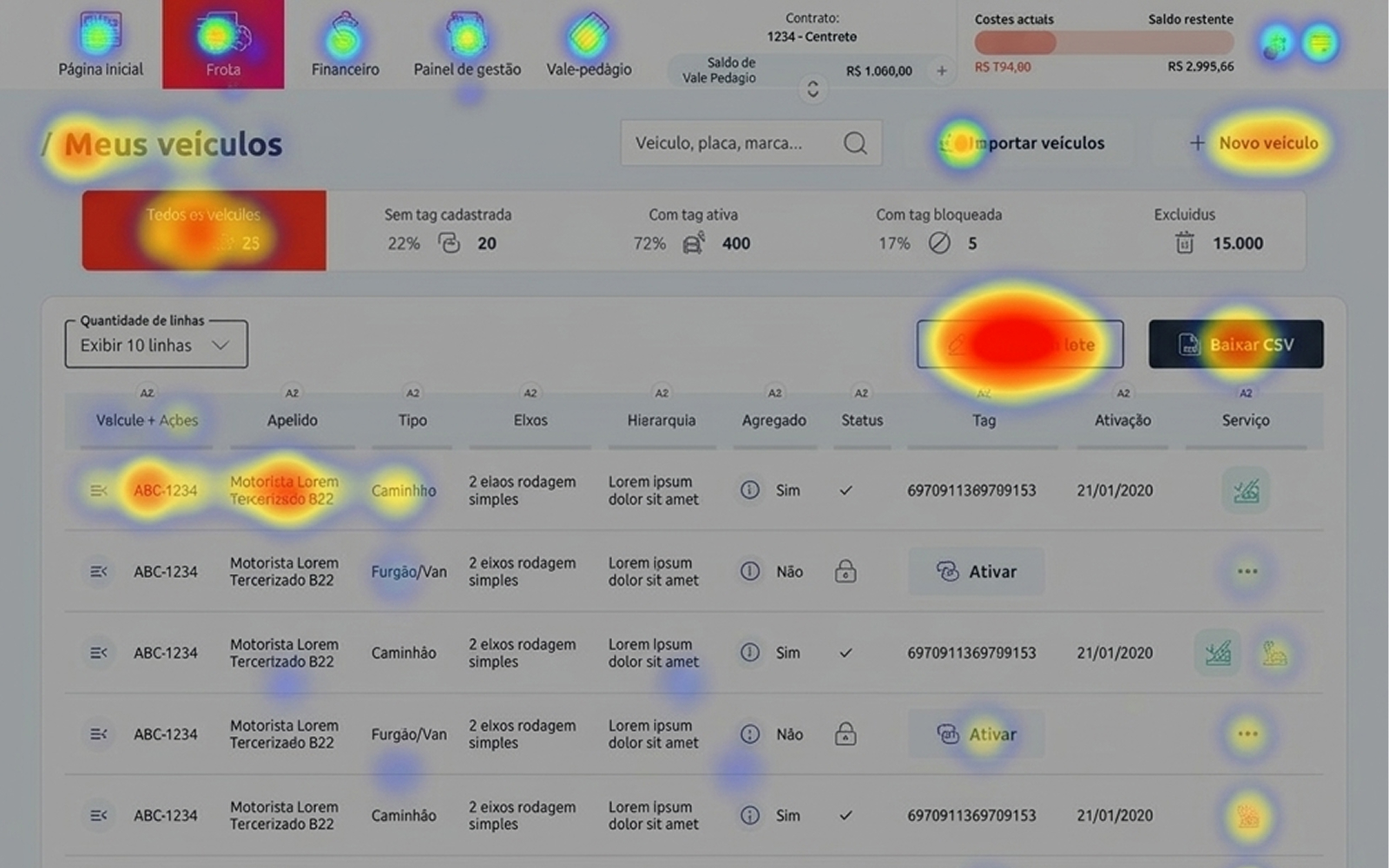Click AZ sort icon above Ativação

[x=1123, y=393]
